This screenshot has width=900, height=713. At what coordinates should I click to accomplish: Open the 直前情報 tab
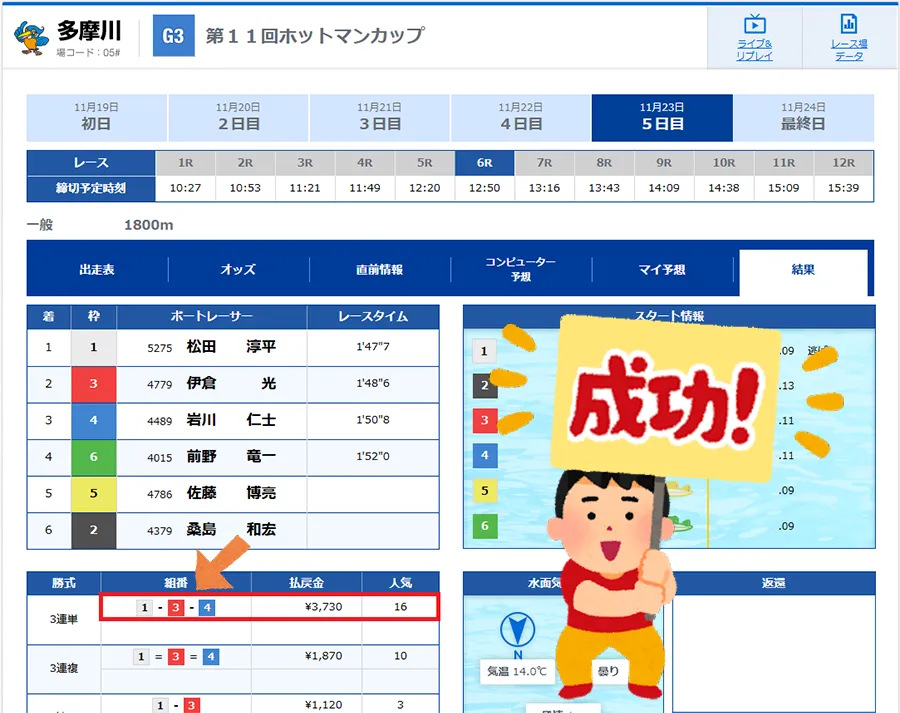pos(379,269)
